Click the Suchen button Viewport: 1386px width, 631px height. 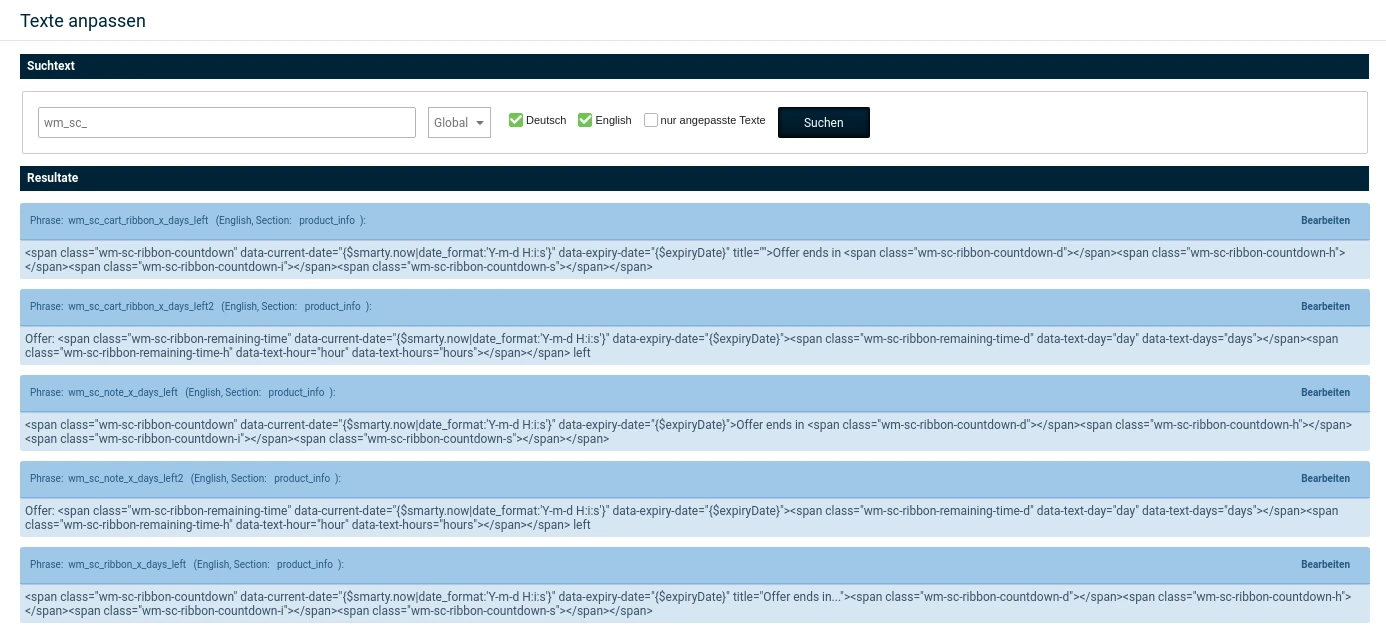point(824,122)
